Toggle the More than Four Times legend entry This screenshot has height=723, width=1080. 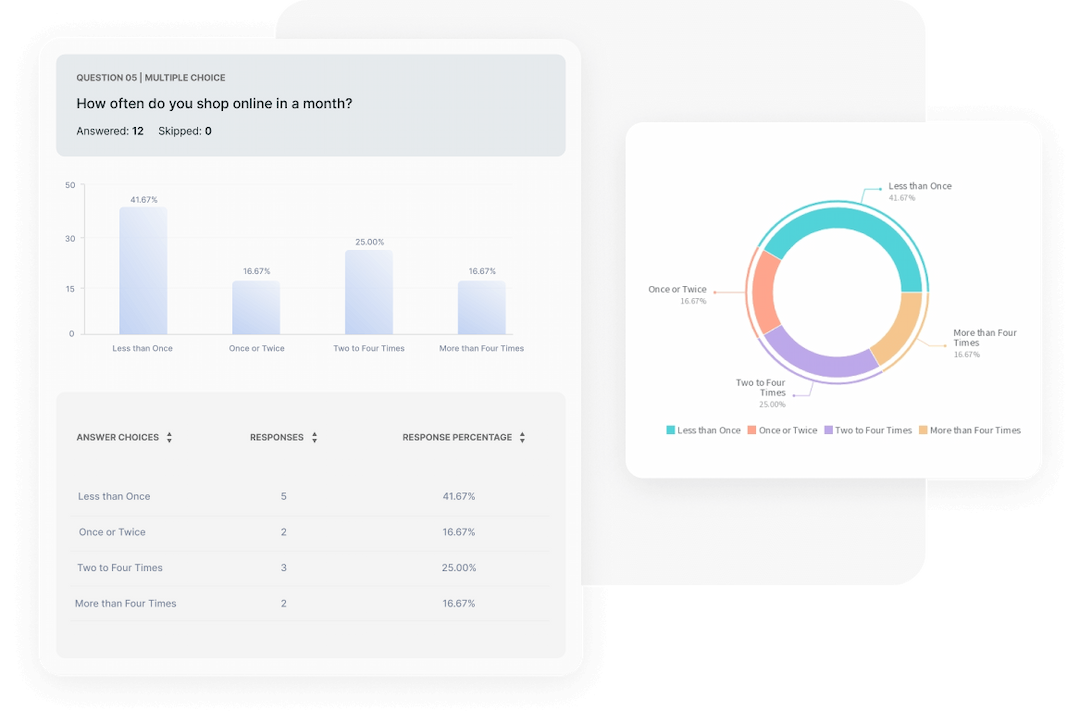coord(970,430)
